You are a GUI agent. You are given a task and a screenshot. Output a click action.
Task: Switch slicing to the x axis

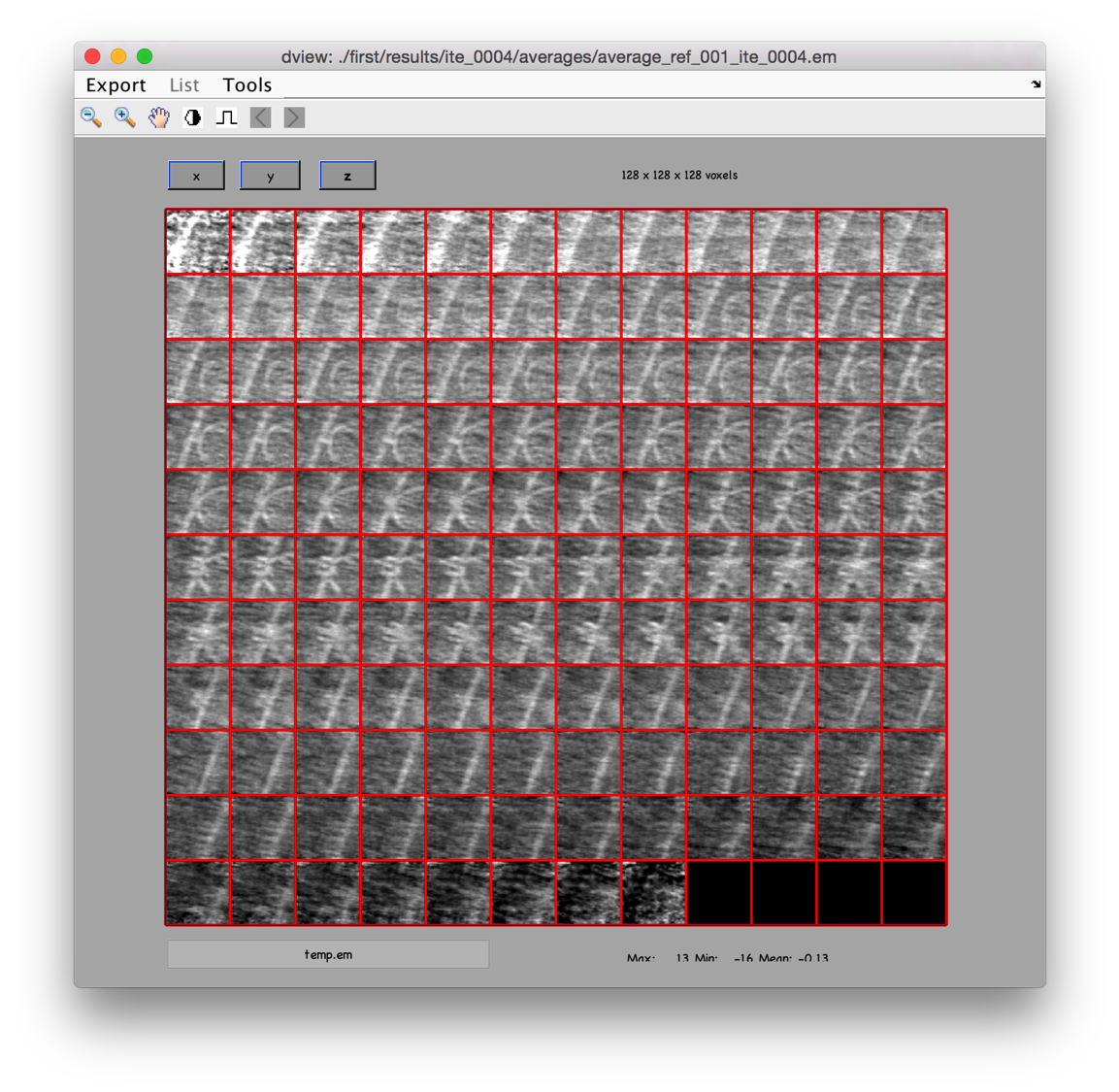click(x=196, y=176)
